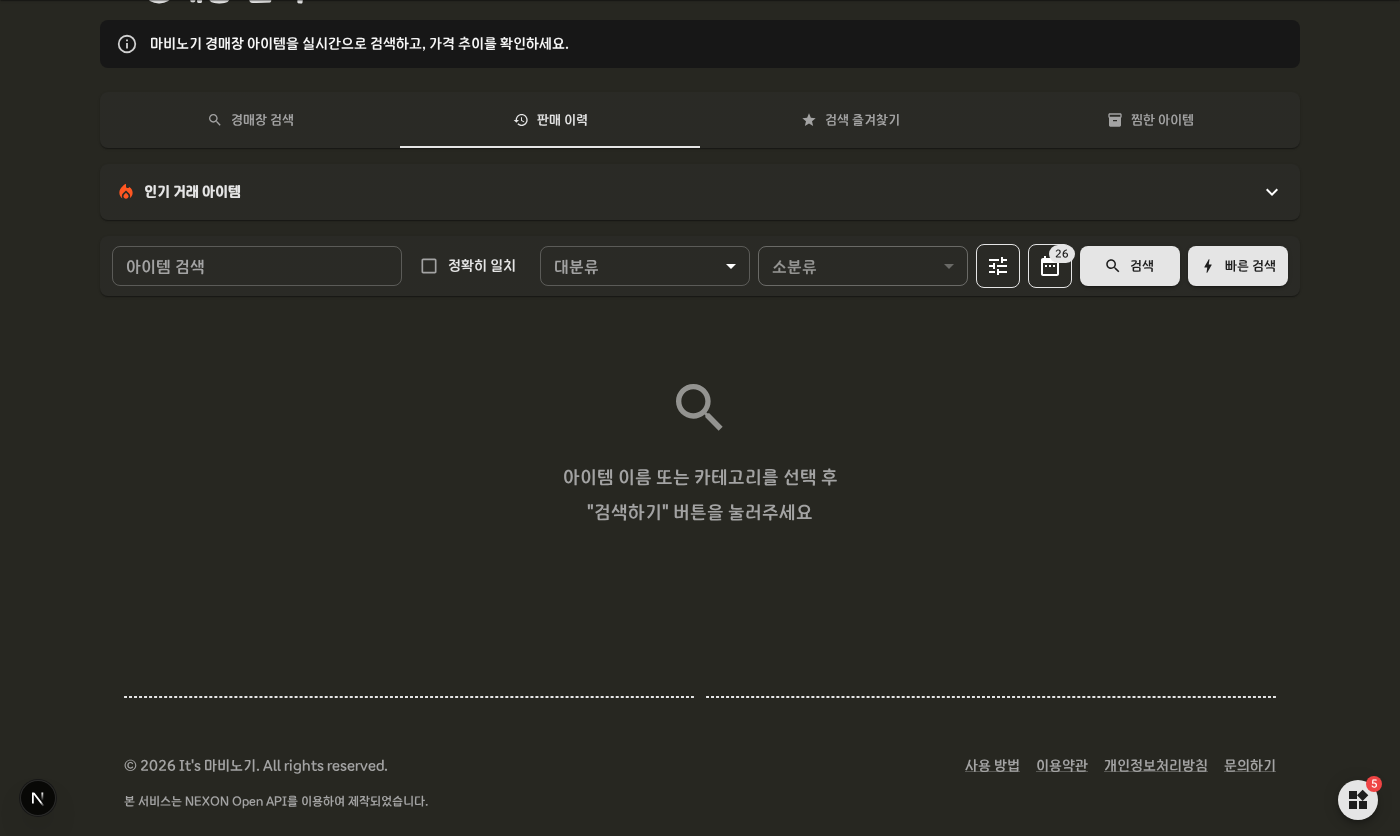Enable the 정확히 일치 checkbox
The height and width of the screenshot is (836, 1400).
(x=429, y=266)
